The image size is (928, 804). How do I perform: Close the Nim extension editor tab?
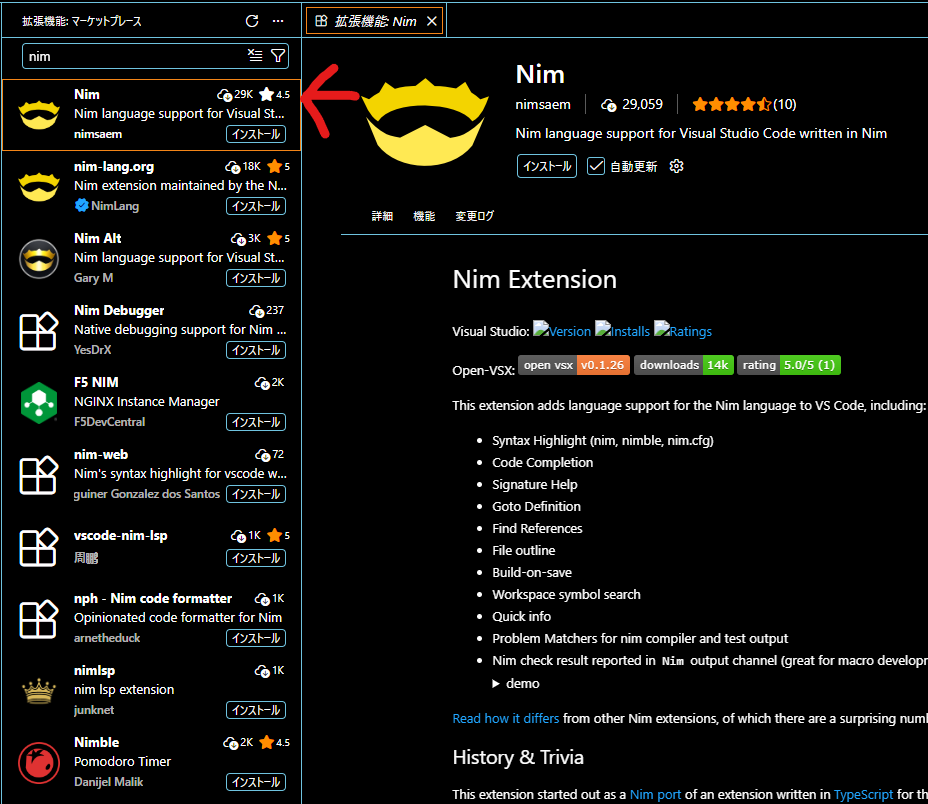[431, 21]
